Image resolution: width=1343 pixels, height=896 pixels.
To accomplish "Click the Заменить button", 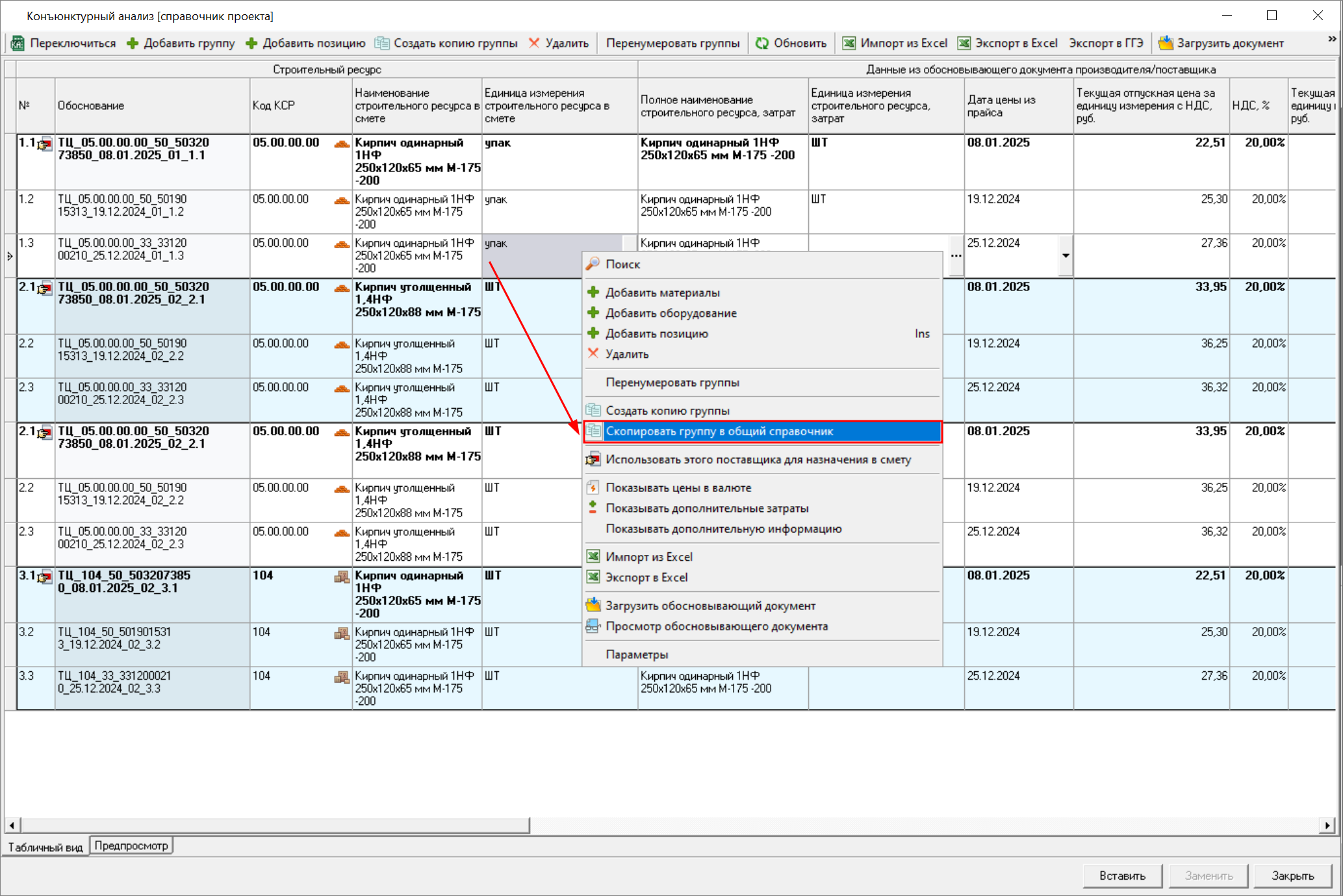I will coord(1209,876).
